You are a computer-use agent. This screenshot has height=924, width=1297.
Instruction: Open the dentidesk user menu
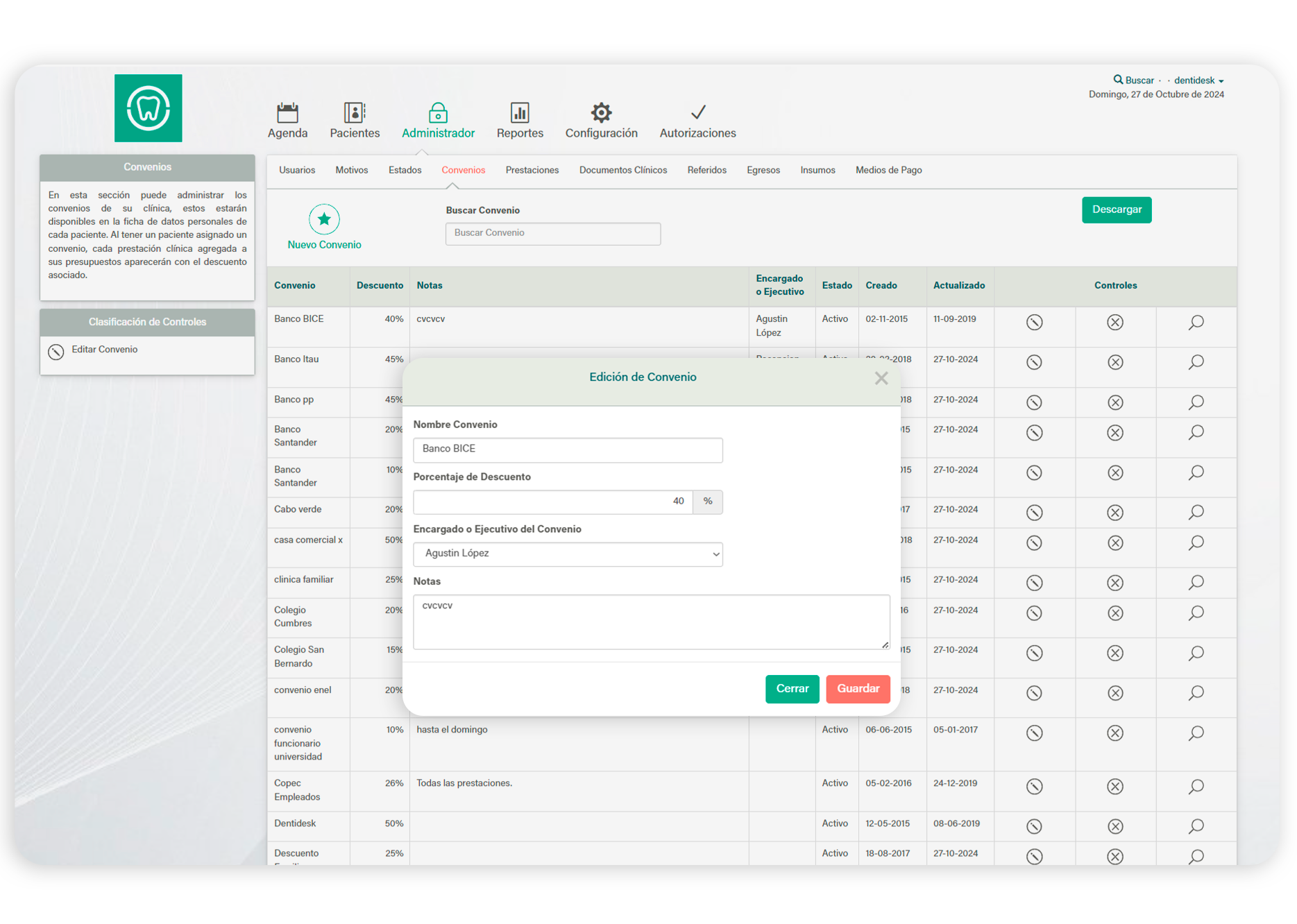1198,80
